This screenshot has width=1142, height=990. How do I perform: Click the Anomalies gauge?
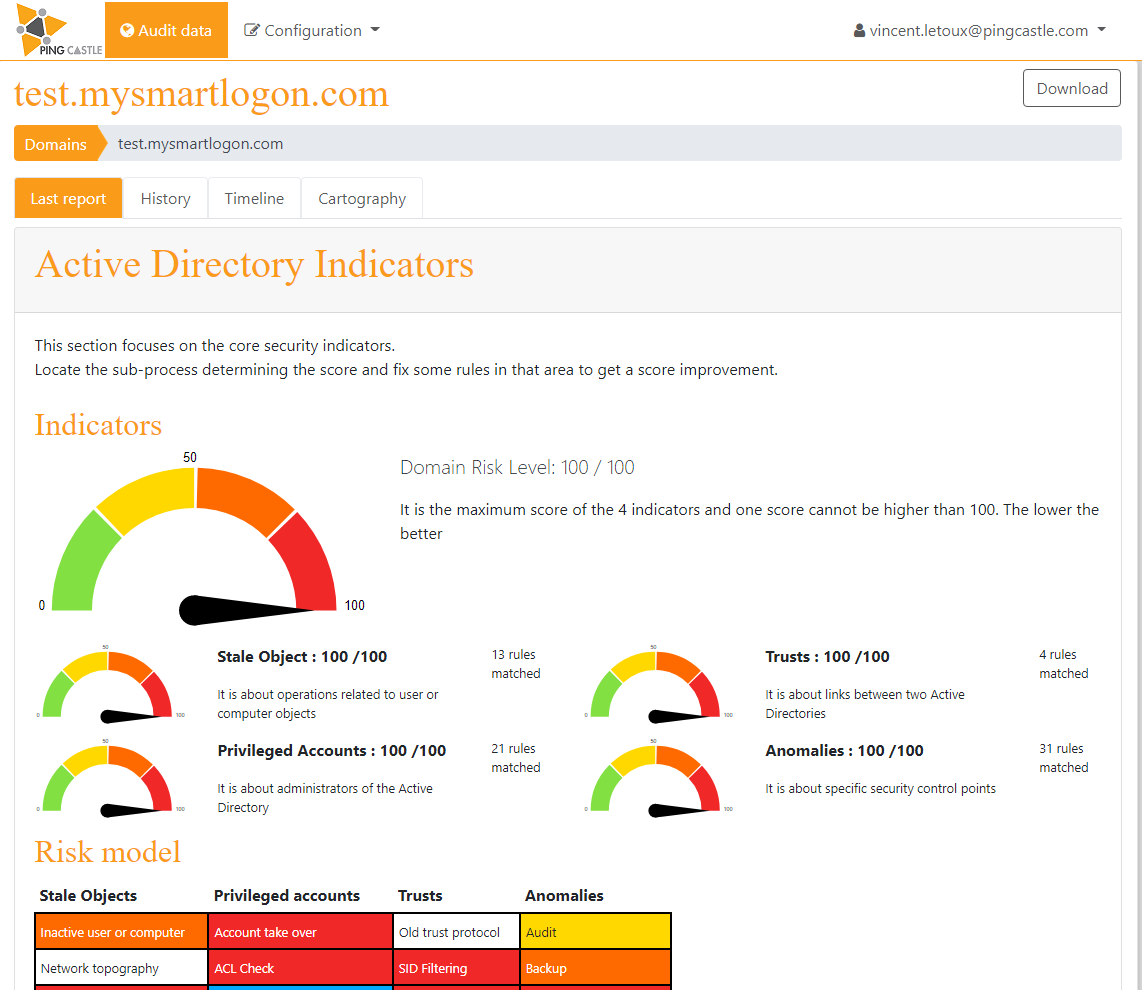[x=655, y=778]
